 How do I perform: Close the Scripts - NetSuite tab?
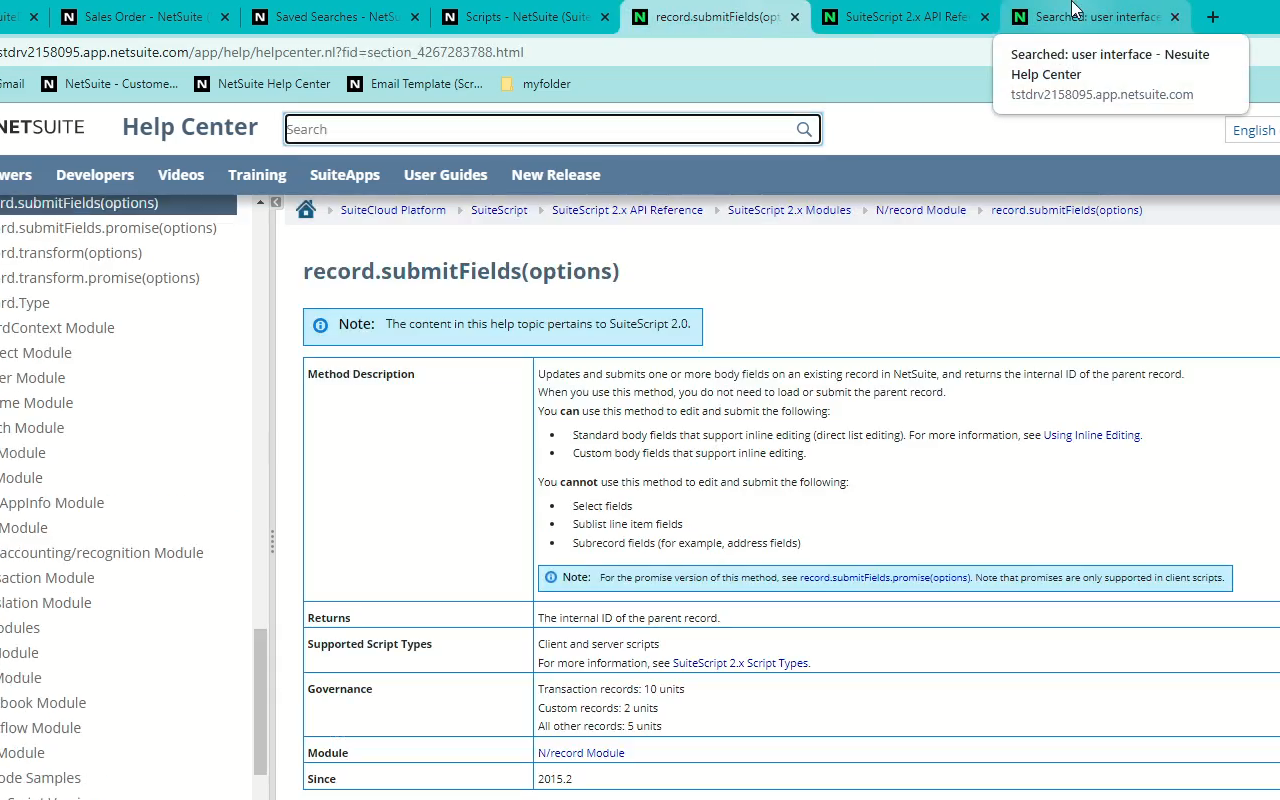[605, 17]
